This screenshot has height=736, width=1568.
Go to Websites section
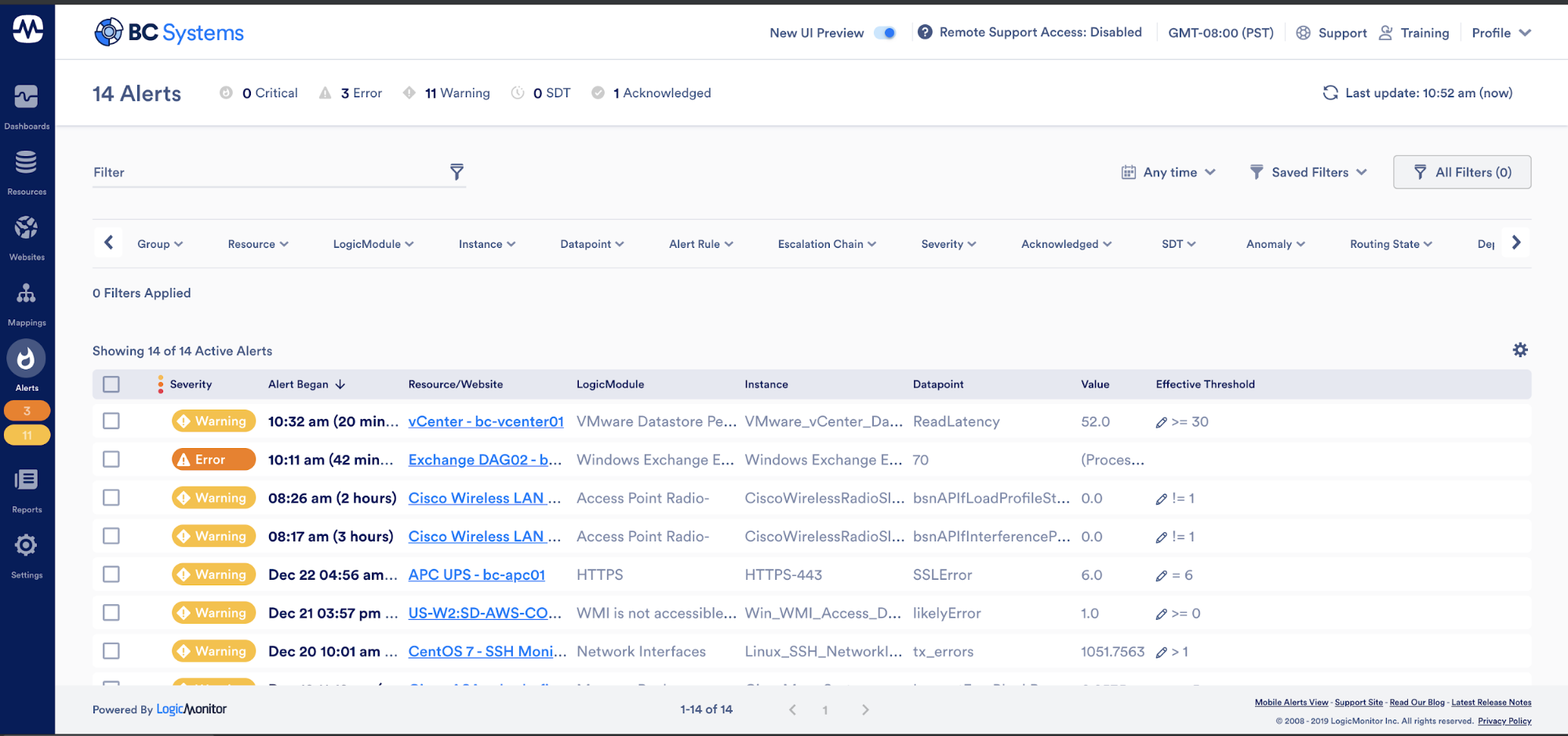(27, 238)
